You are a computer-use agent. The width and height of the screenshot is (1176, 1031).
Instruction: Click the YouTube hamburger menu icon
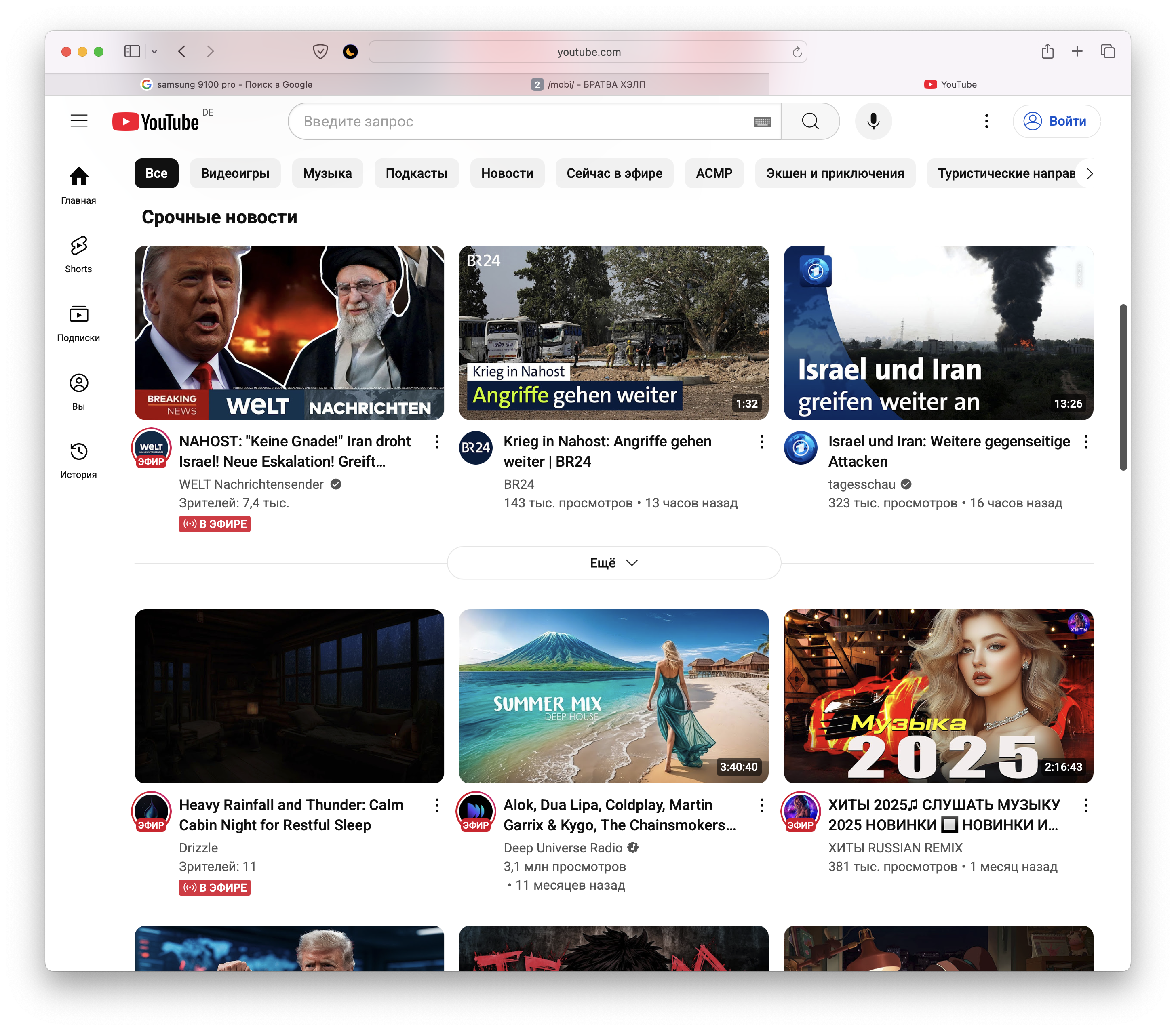coord(79,121)
